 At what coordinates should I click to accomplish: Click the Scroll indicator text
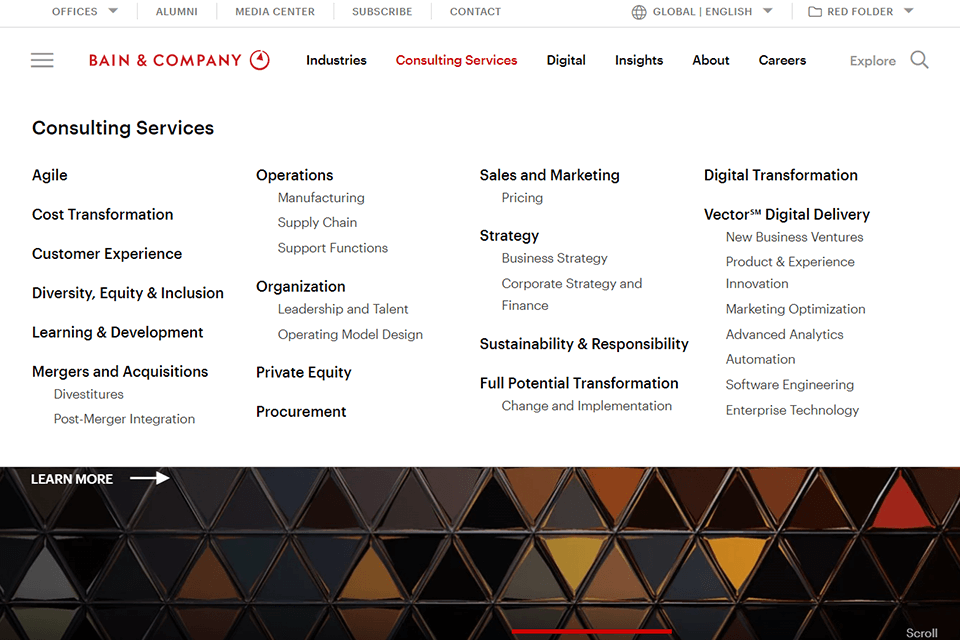coord(921,633)
